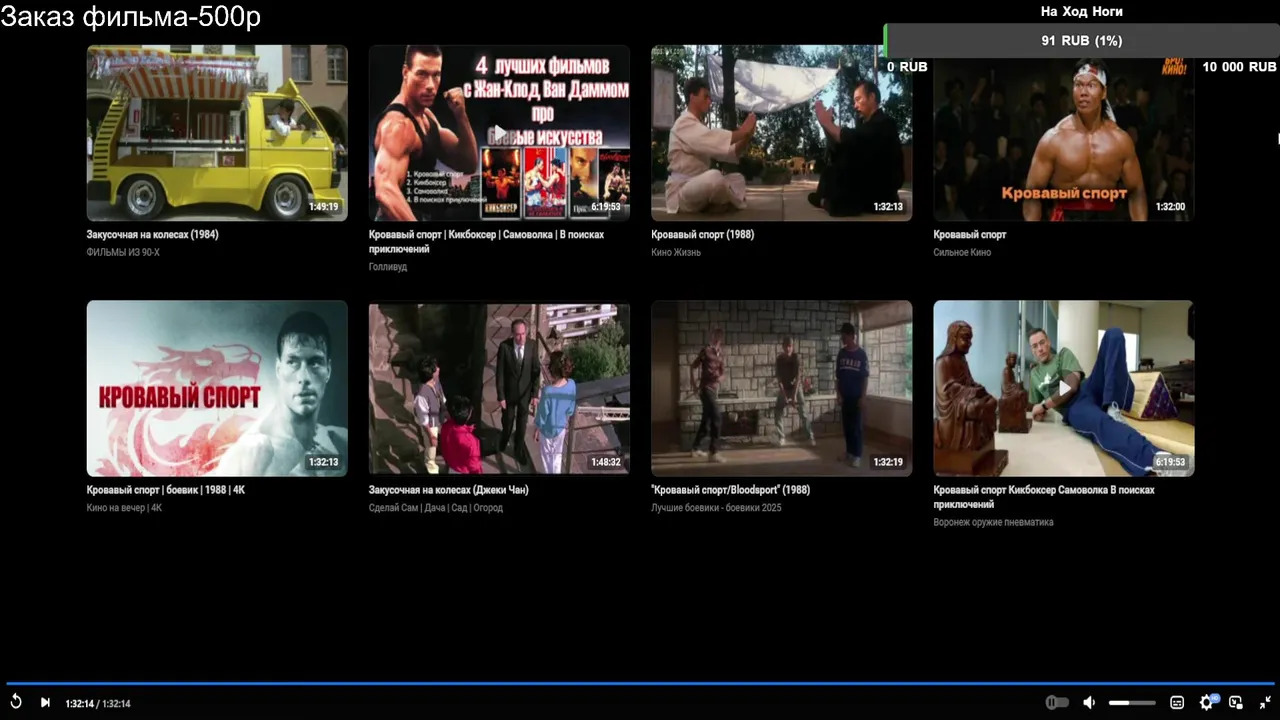Adjust the volume slider
The width and height of the screenshot is (1280, 720).
[x=1132, y=702]
